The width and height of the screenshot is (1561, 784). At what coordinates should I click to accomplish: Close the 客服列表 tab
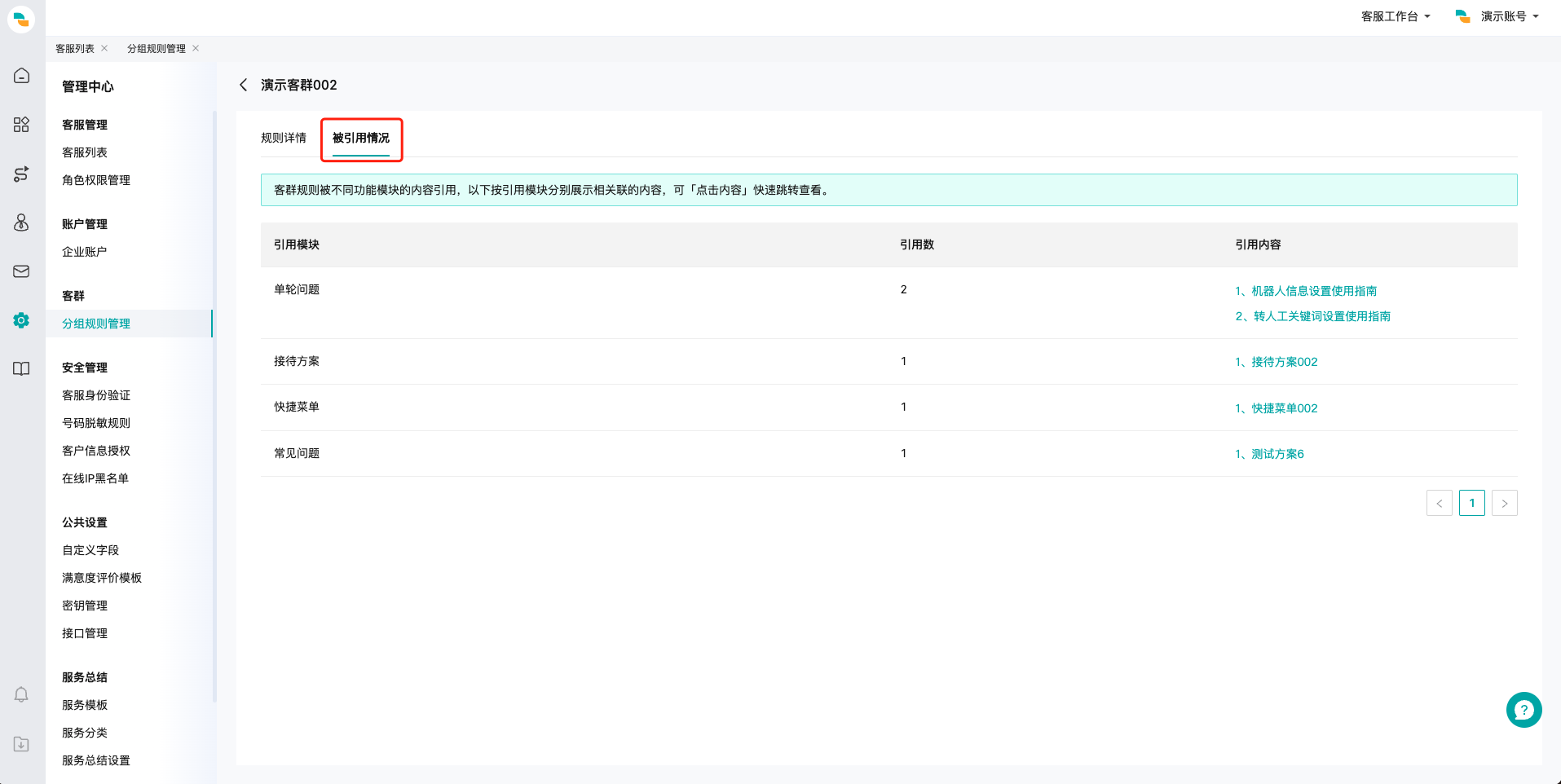pos(104,48)
